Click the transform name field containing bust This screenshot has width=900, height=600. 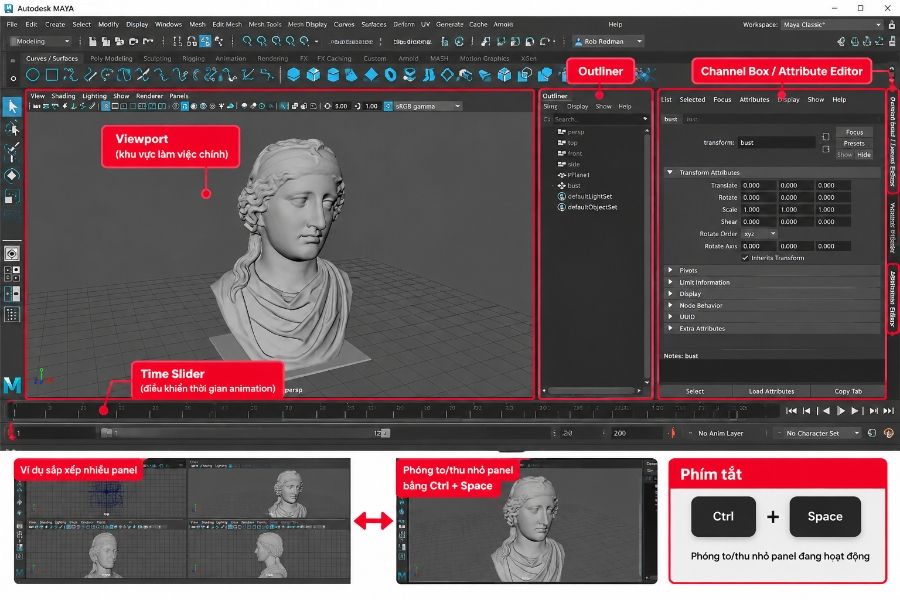pyautogui.click(x=776, y=142)
